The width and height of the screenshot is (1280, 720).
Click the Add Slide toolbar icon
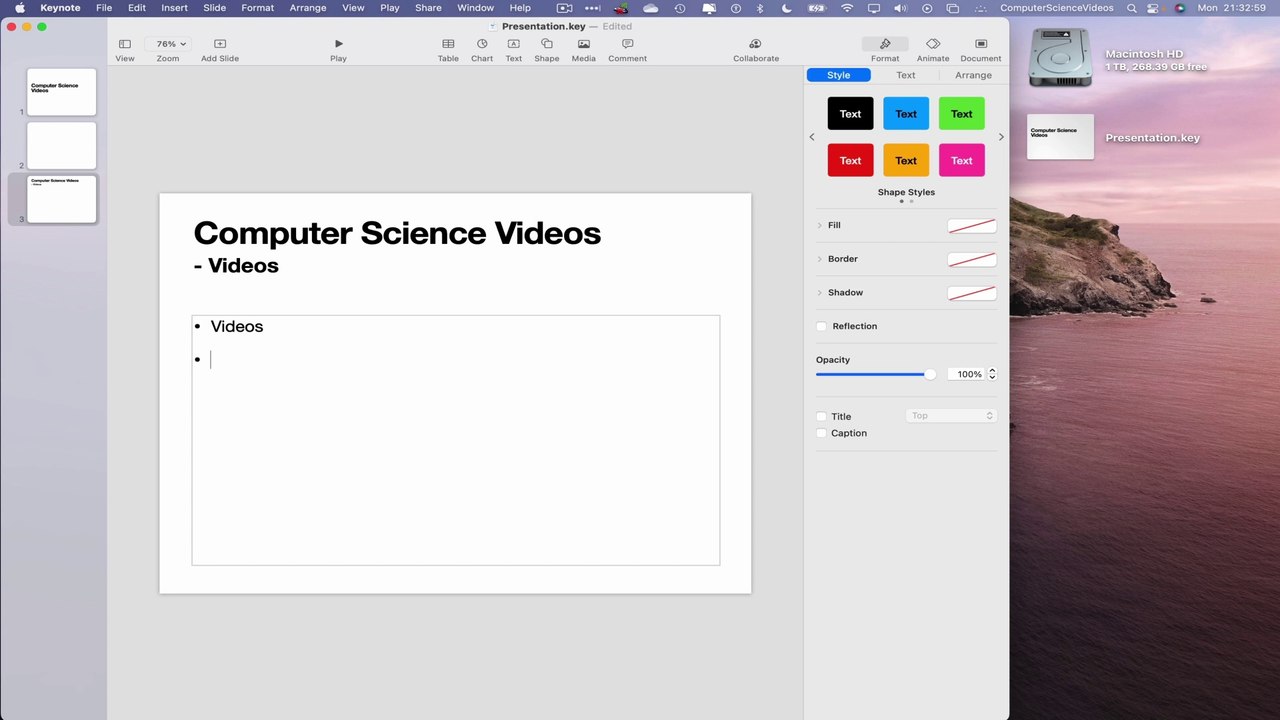pos(220,44)
